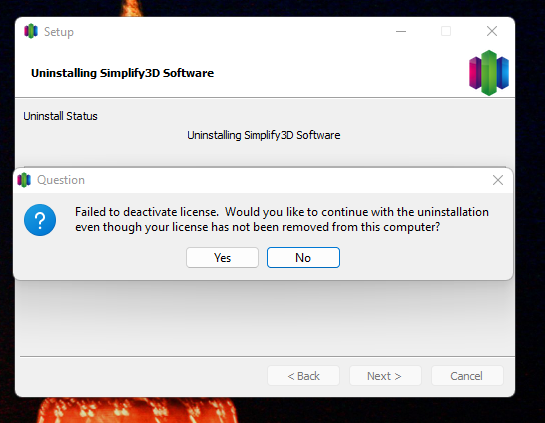This screenshot has width=545, height=423.
Task: Click Yes to continue uninstallation
Action: (x=222, y=258)
